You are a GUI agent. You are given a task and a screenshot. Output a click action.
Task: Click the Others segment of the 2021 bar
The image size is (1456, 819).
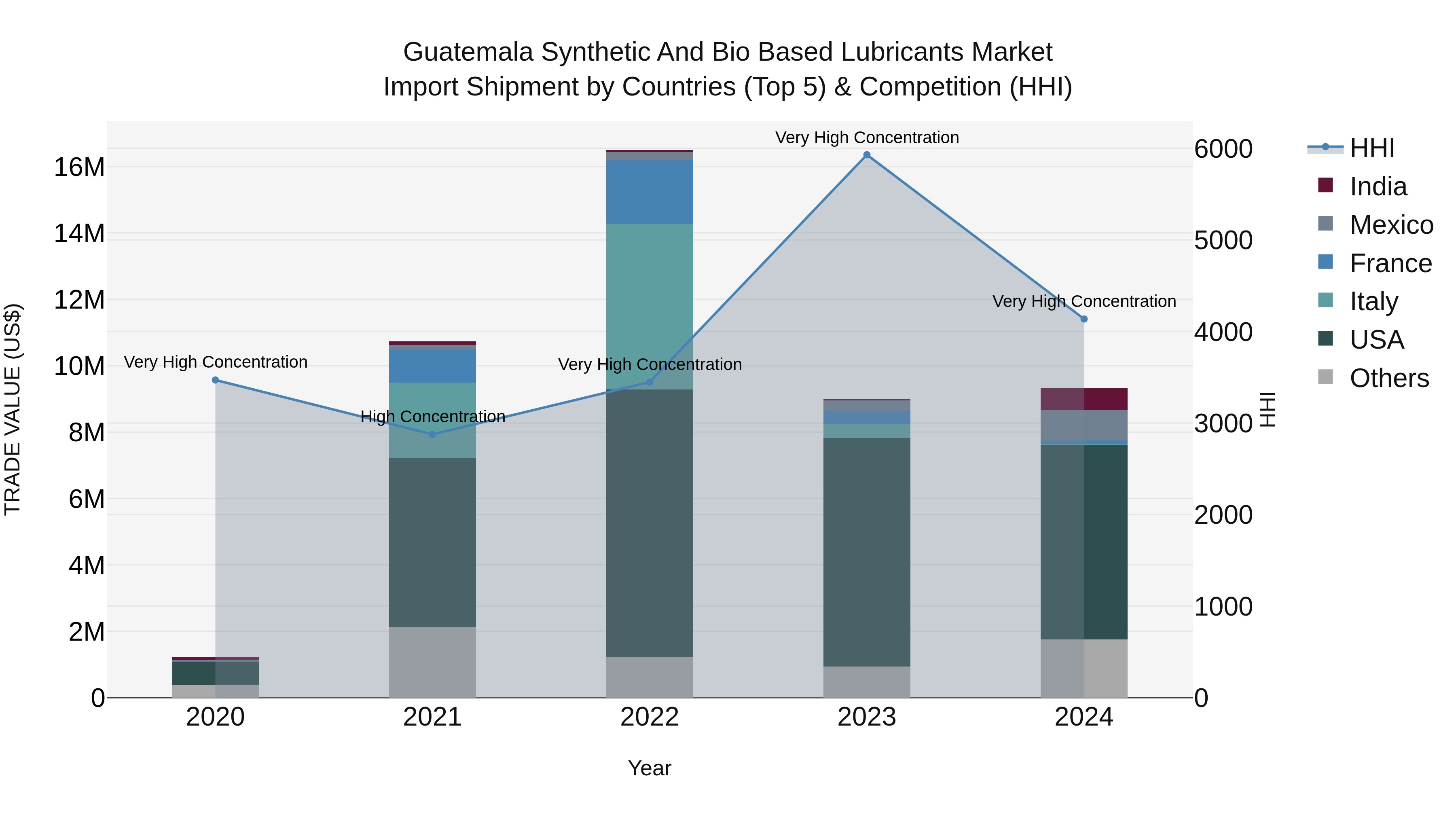[432, 662]
